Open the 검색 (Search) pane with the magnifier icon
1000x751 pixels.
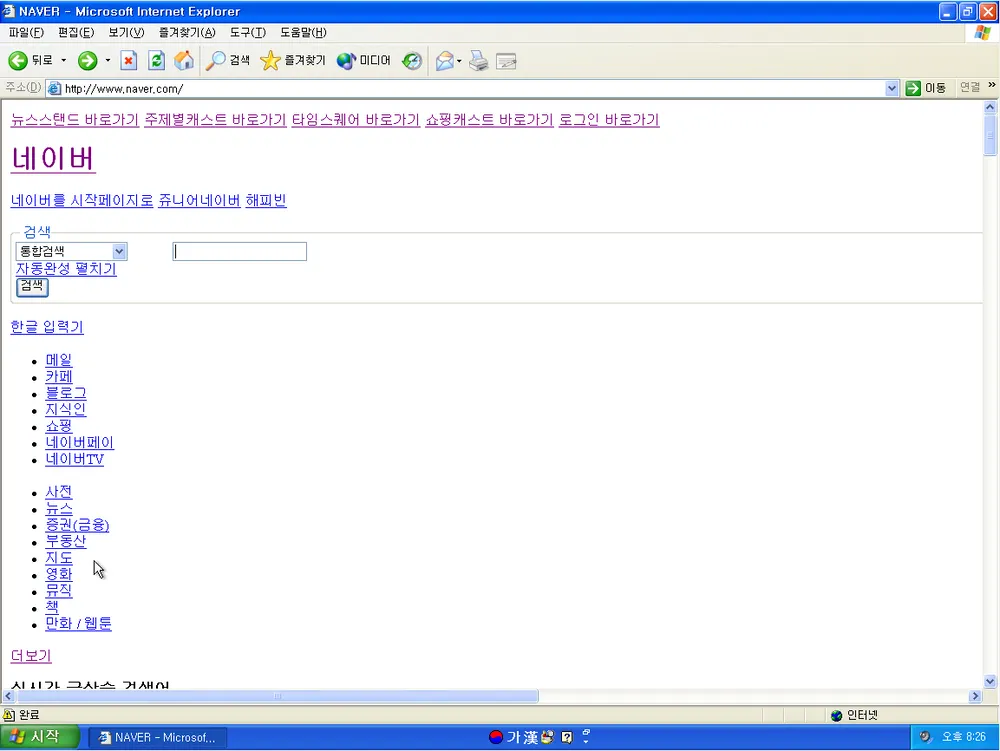point(220,60)
